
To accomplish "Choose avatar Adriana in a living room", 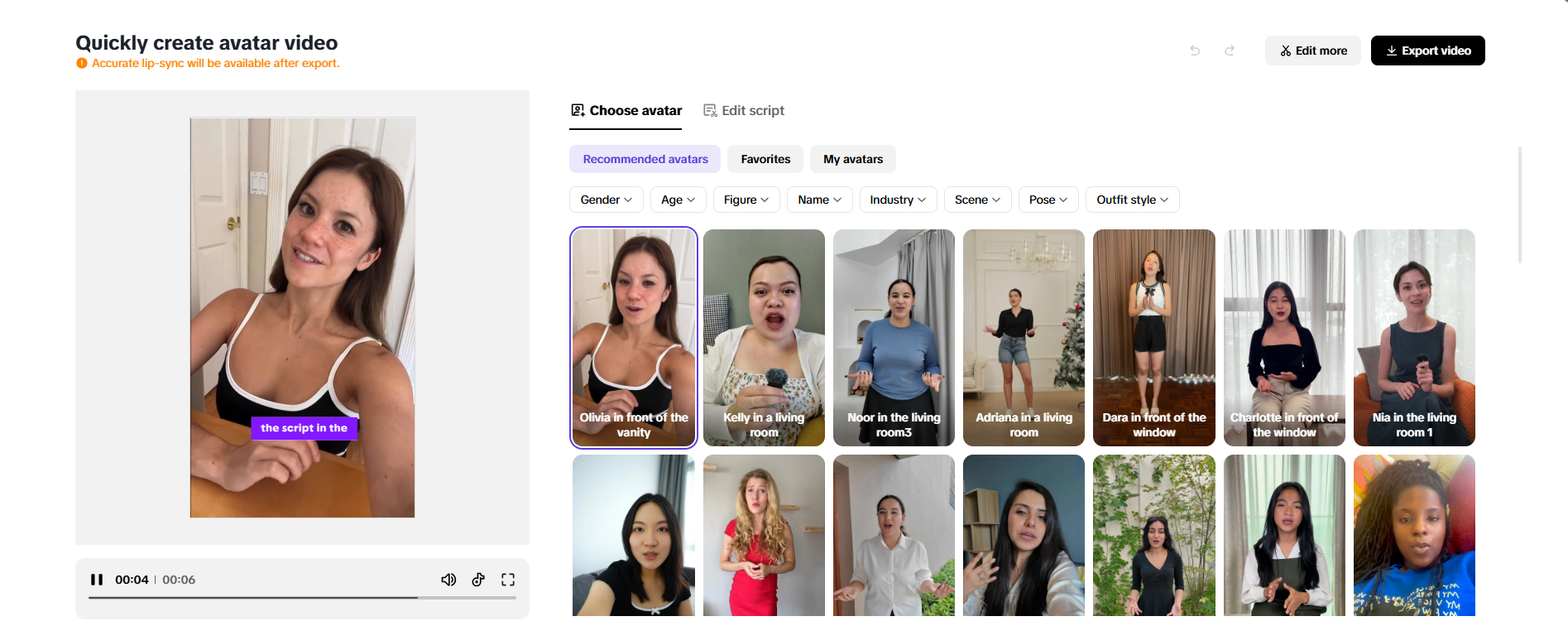I will (1024, 338).
